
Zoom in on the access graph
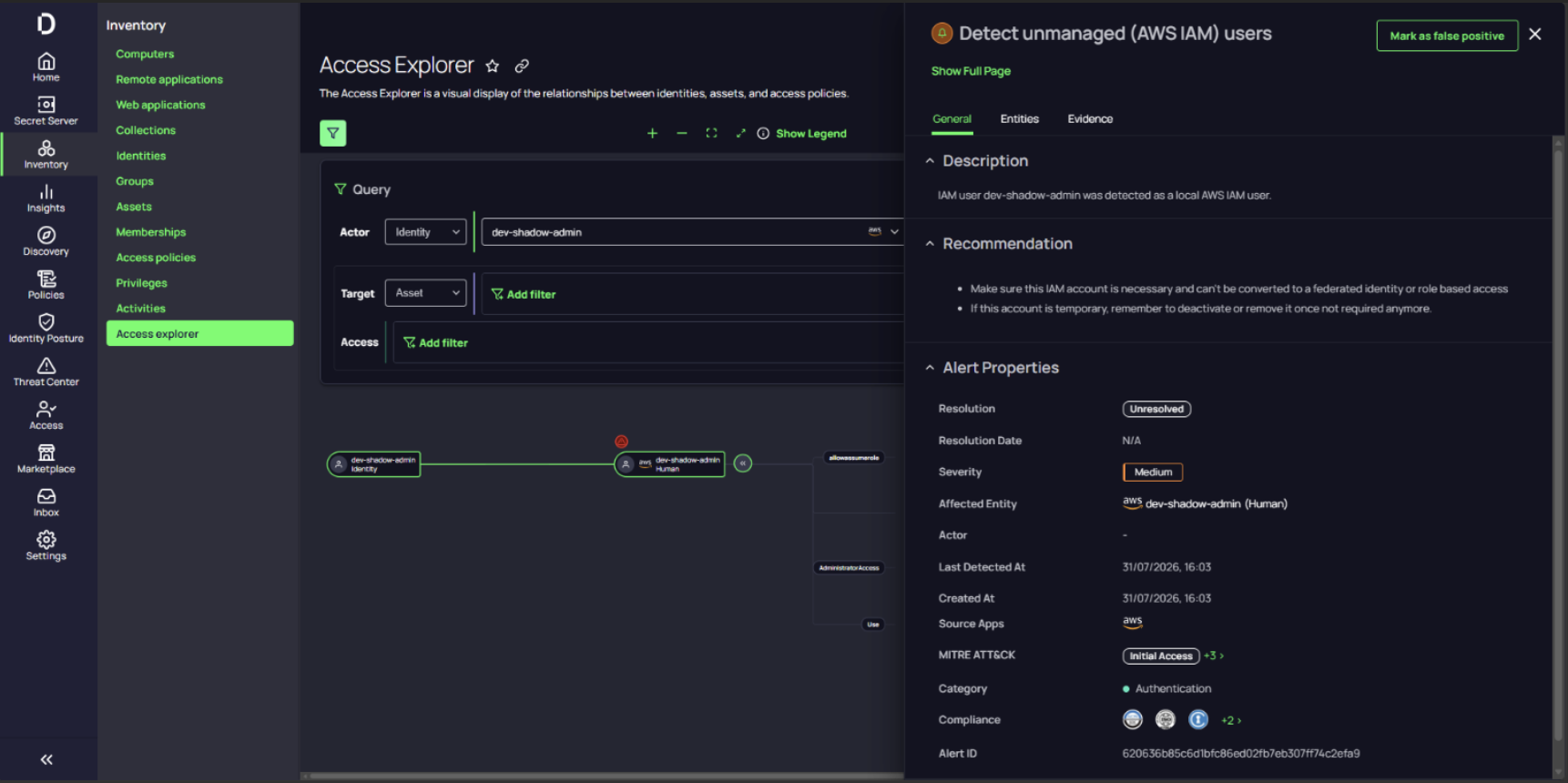pos(652,134)
